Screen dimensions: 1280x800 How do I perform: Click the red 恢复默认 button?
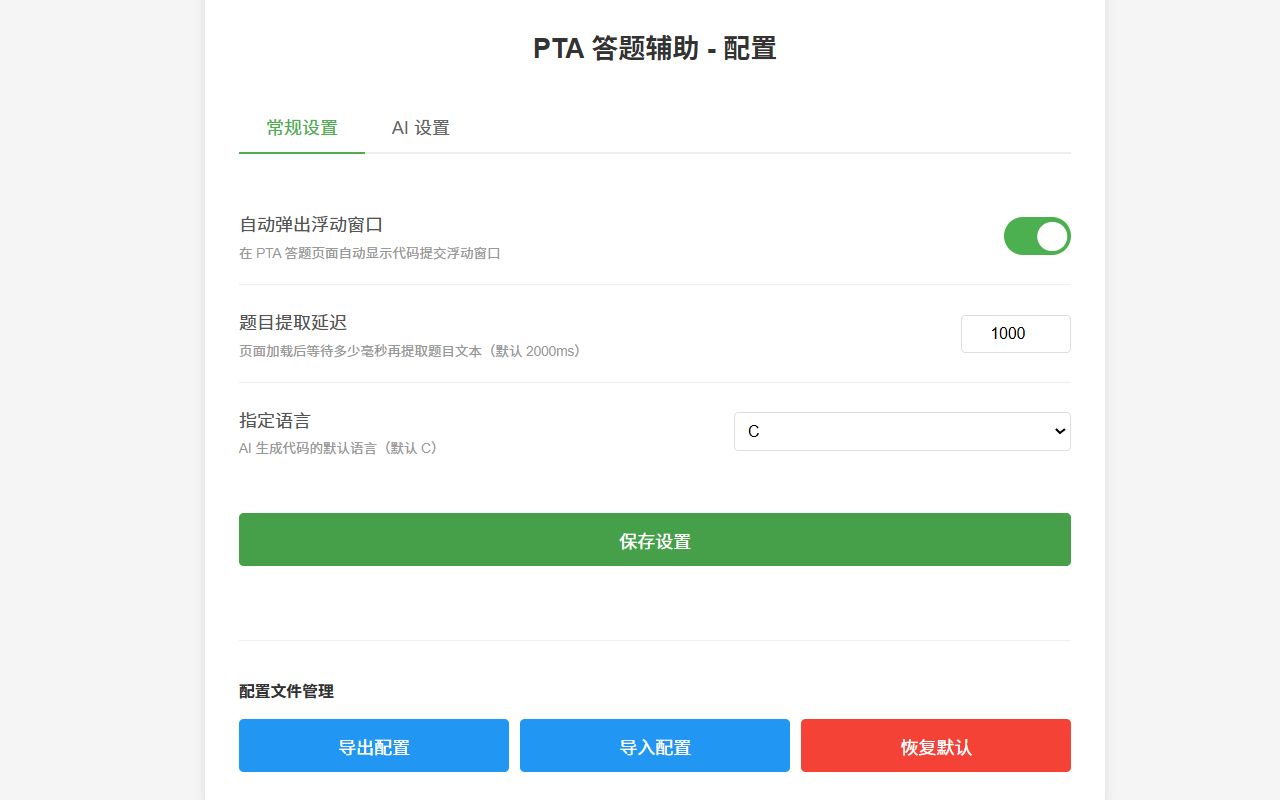pos(936,746)
